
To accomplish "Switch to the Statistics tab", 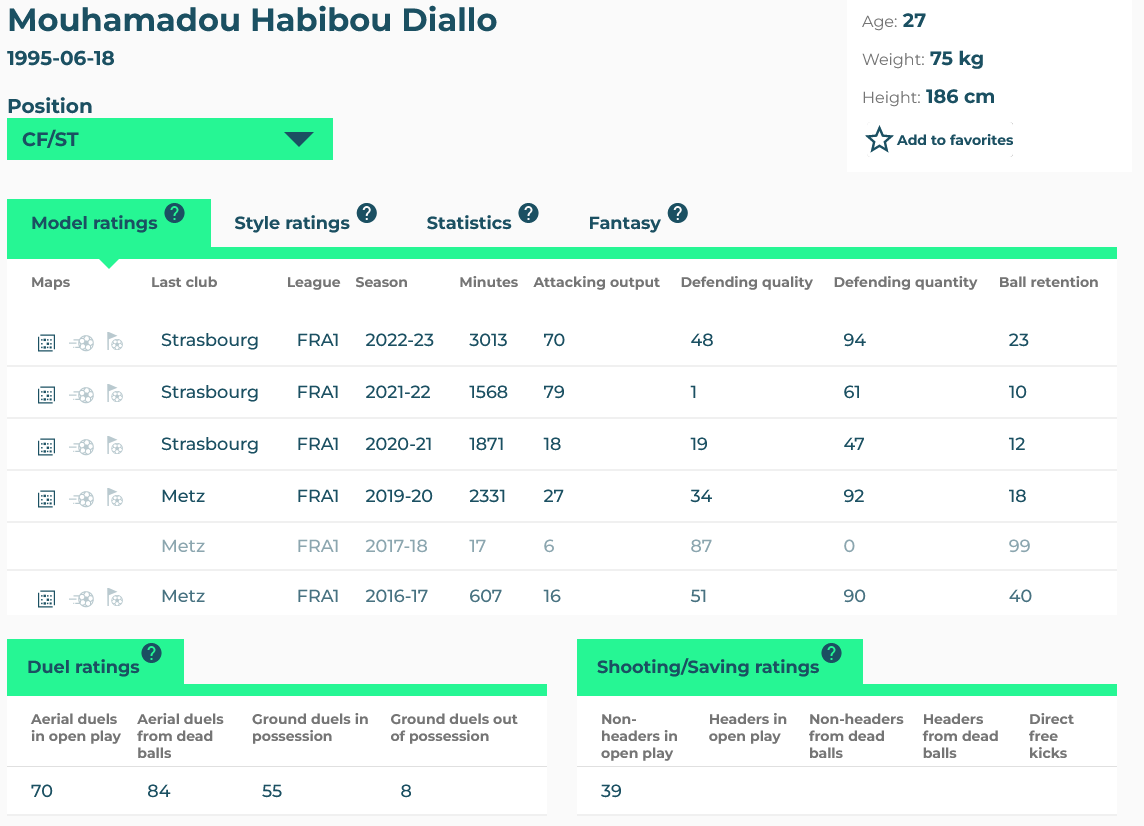I will (x=468, y=223).
